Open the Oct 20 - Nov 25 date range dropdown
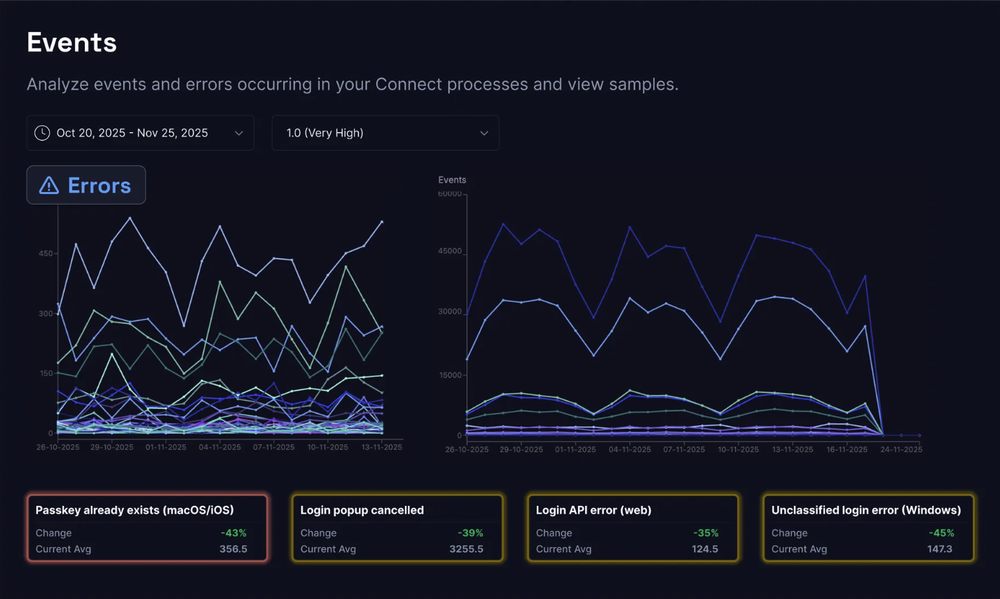The image size is (1000, 599). click(140, 133)
